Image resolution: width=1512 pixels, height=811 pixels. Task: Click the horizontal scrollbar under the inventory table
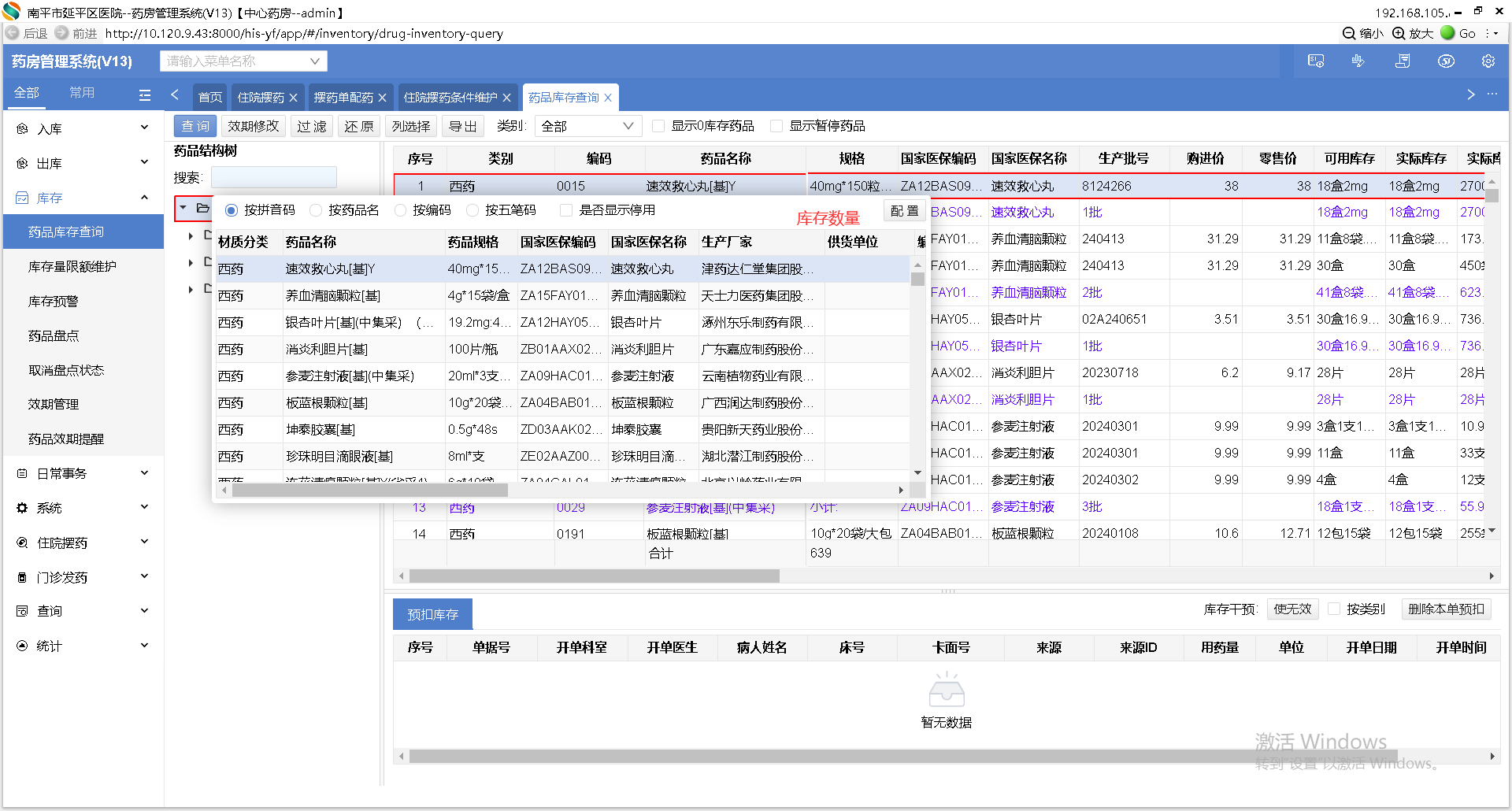pos(594,576)
